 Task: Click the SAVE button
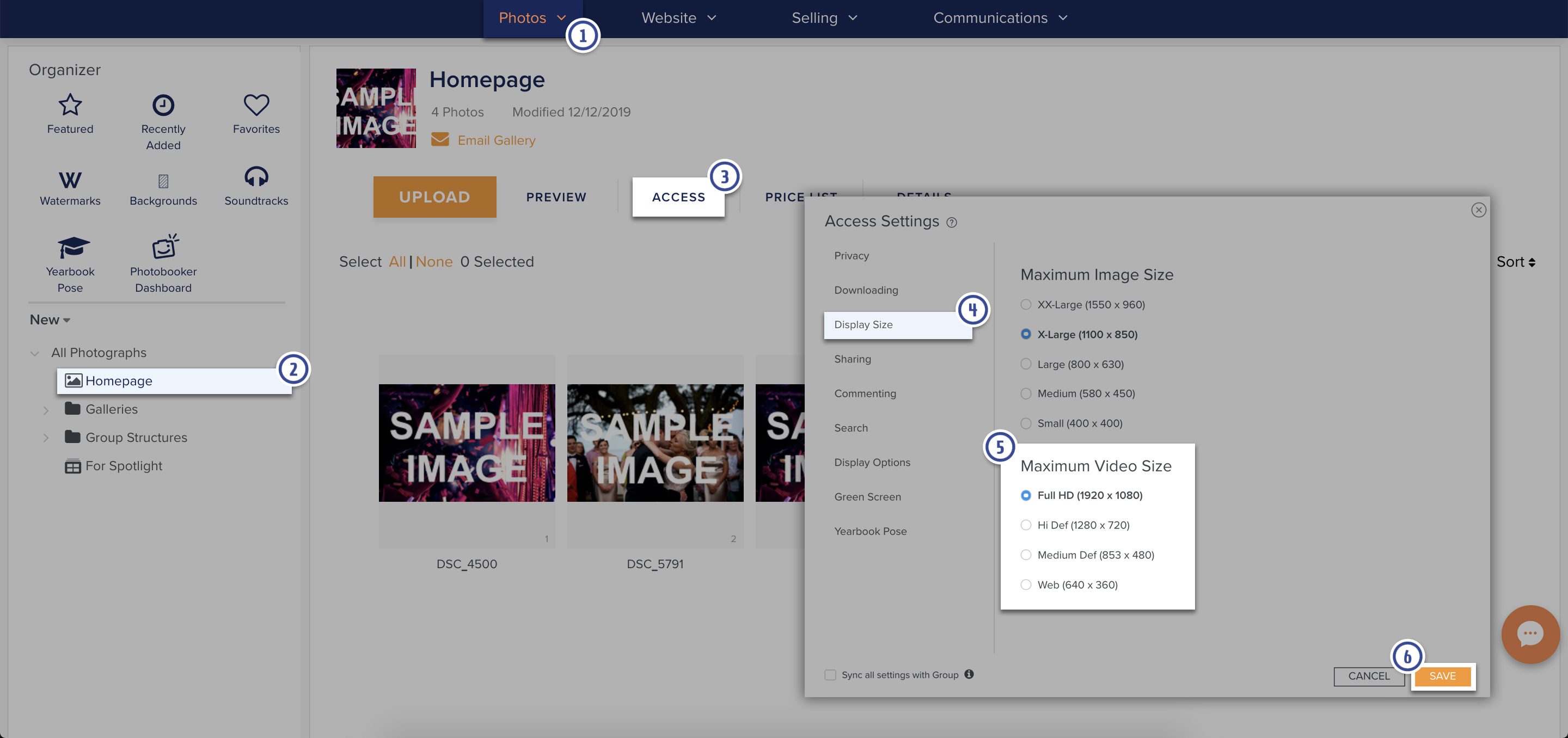click(x=1442, y=676)
